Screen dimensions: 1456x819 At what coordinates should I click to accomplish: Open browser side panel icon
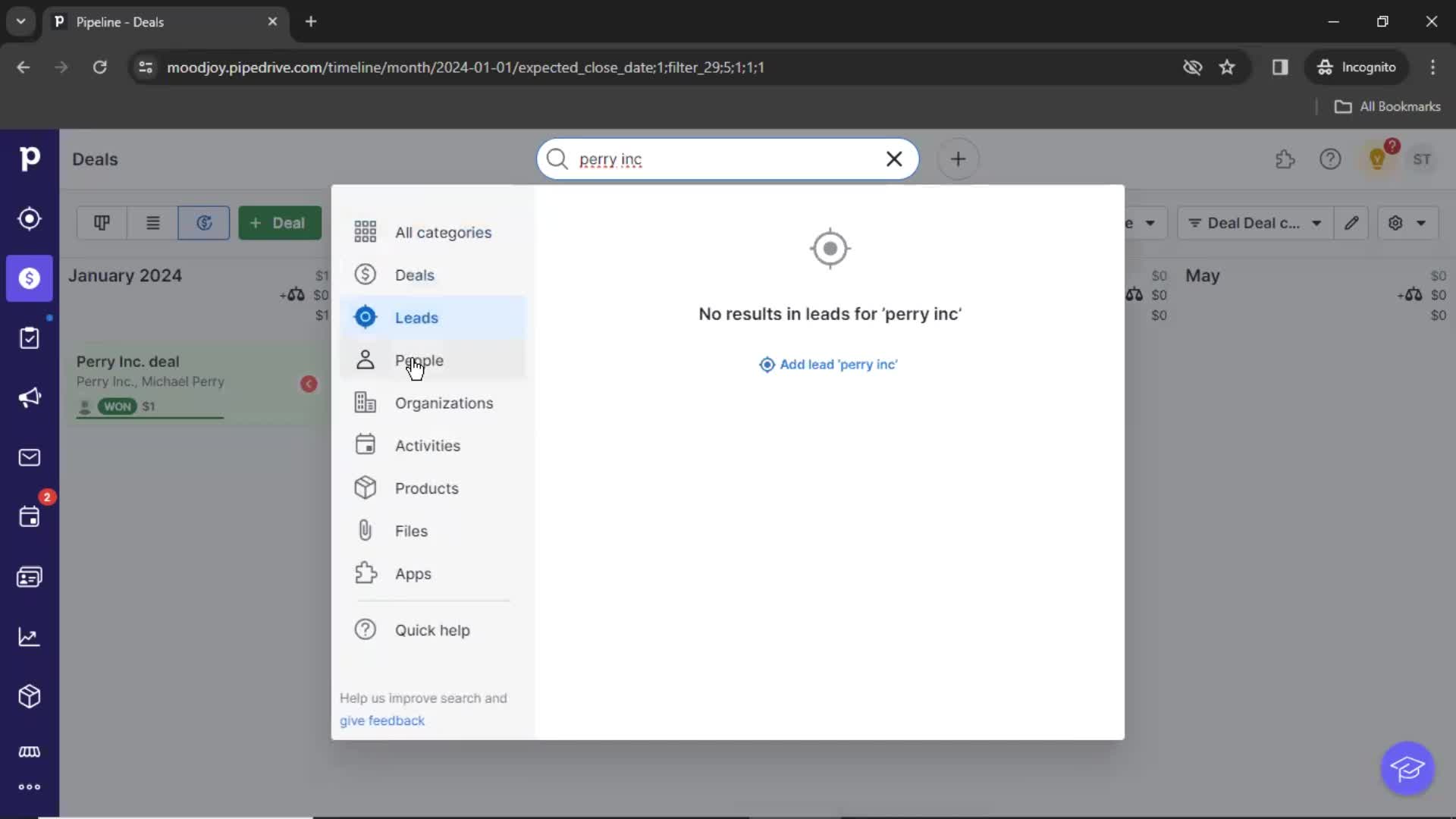[1280, 67]
